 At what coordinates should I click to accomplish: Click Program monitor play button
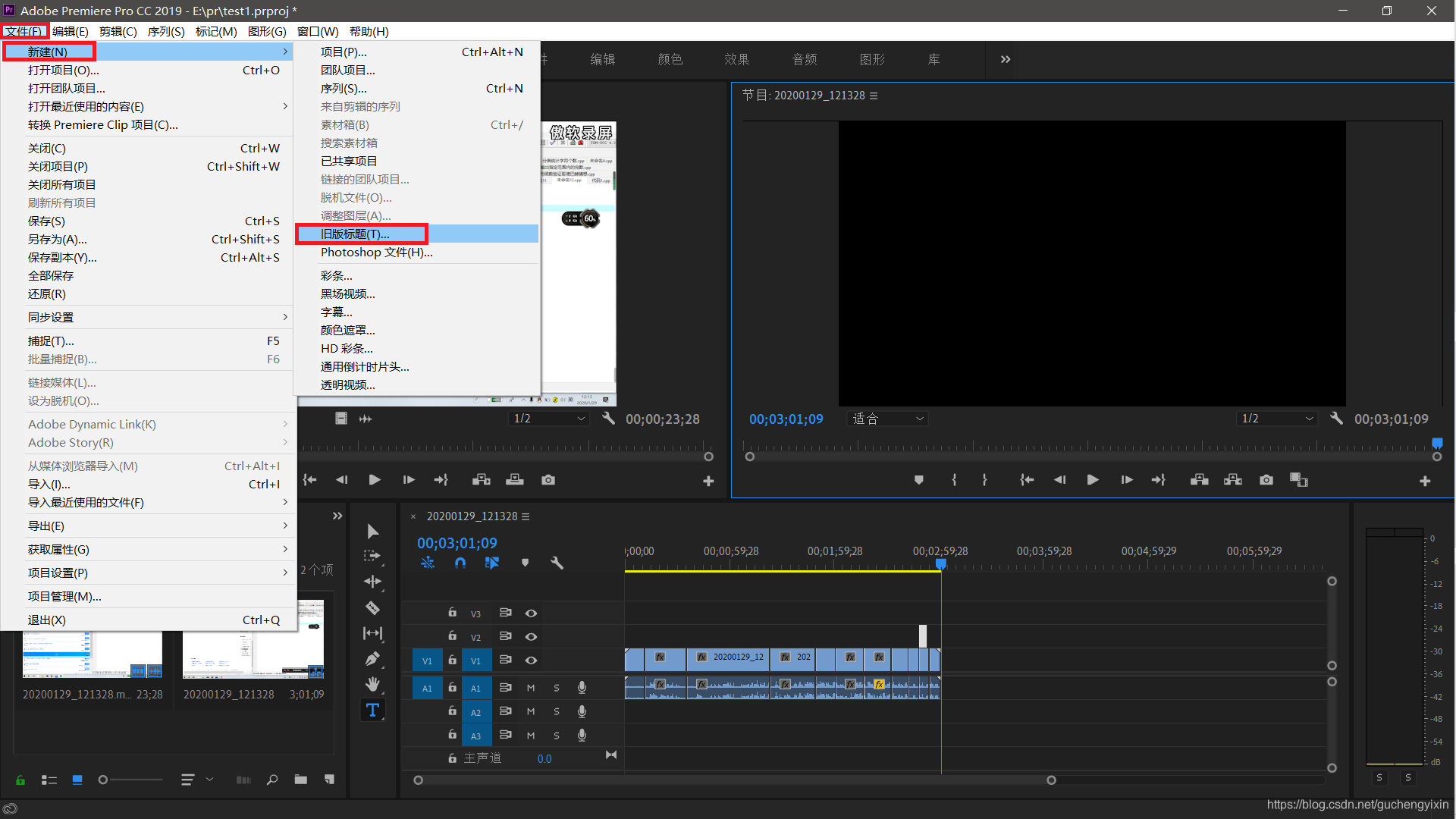1092,480
